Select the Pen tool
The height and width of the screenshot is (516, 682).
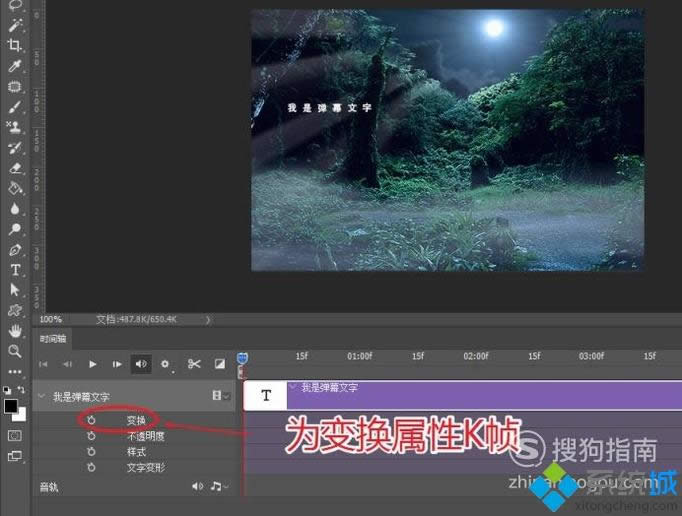15,250
